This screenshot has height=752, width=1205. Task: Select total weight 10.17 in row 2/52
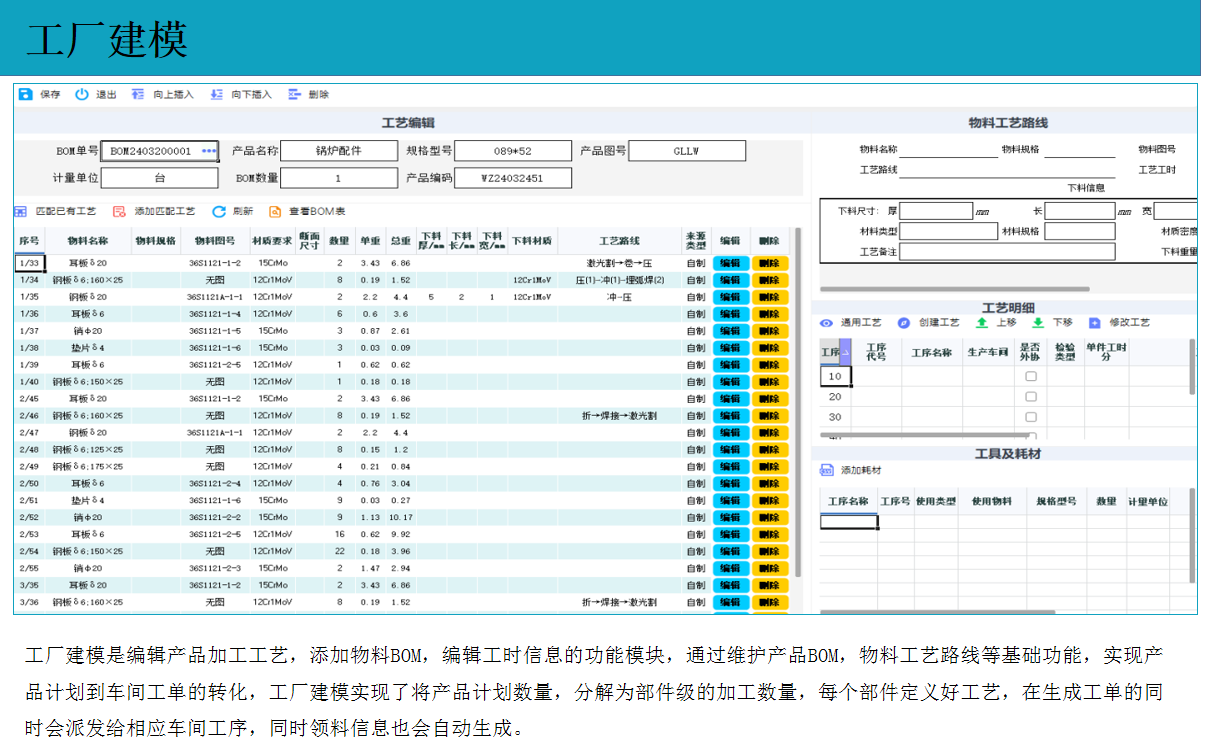(x=401, y=518)
